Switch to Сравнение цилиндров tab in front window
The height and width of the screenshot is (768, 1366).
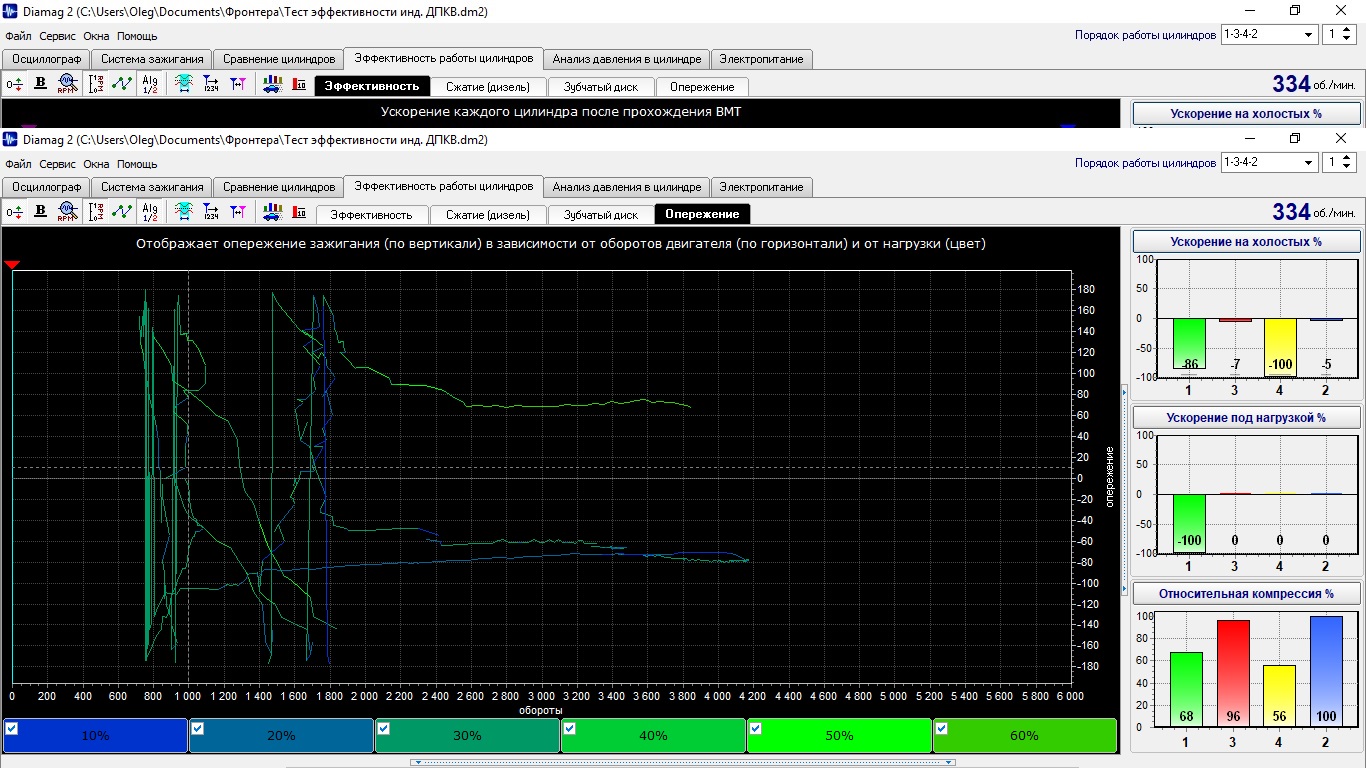pyautogui.click(x=279, y=187)
